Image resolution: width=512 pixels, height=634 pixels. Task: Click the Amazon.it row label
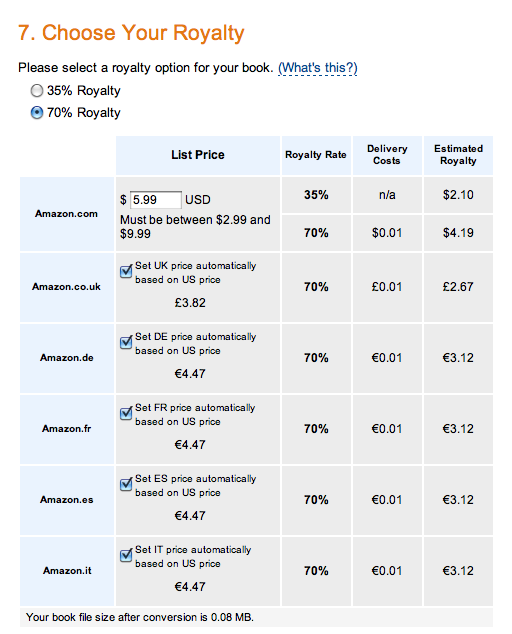click(67, 571)
